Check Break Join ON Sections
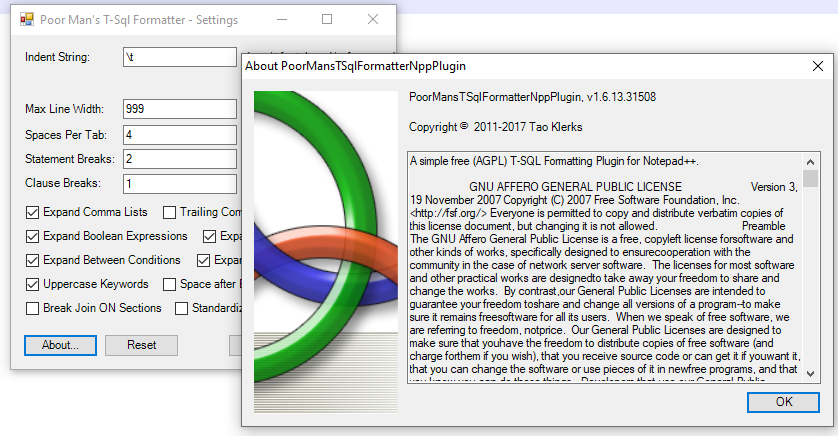 tap(33, 308)
